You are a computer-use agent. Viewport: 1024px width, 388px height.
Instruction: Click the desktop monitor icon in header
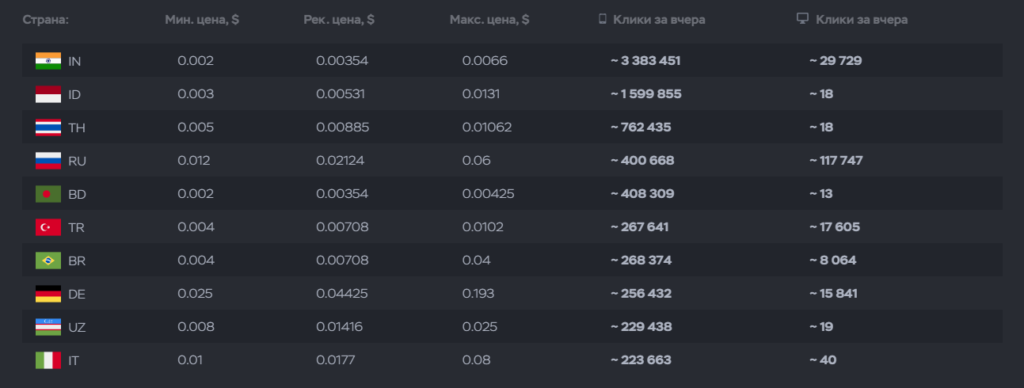pos(803,19)
